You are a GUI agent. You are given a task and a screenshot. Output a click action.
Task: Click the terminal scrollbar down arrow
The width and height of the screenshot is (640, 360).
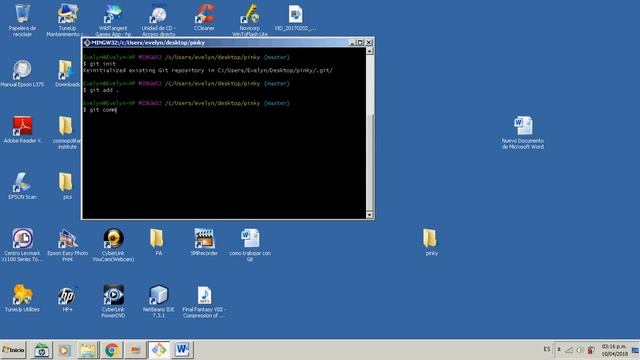[369, 215]
